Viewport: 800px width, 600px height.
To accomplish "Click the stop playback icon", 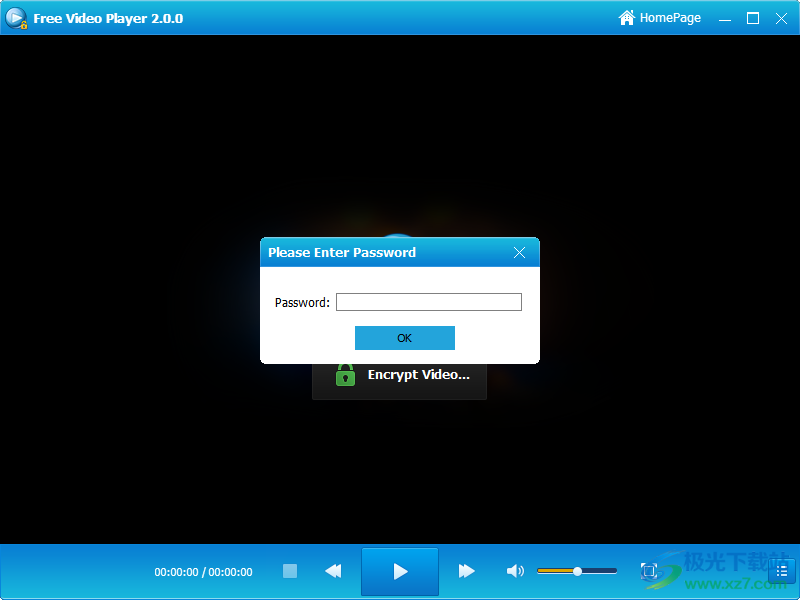I will [290, 571].
